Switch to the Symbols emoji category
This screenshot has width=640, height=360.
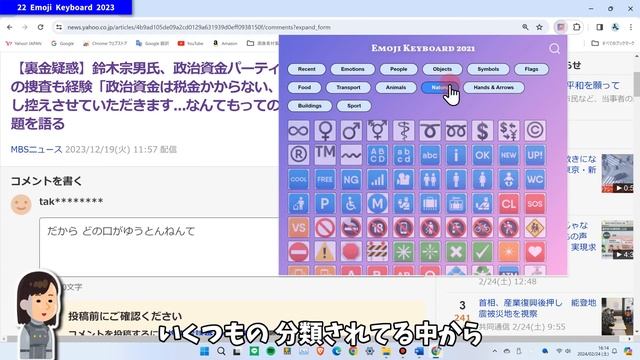[488, 69]
